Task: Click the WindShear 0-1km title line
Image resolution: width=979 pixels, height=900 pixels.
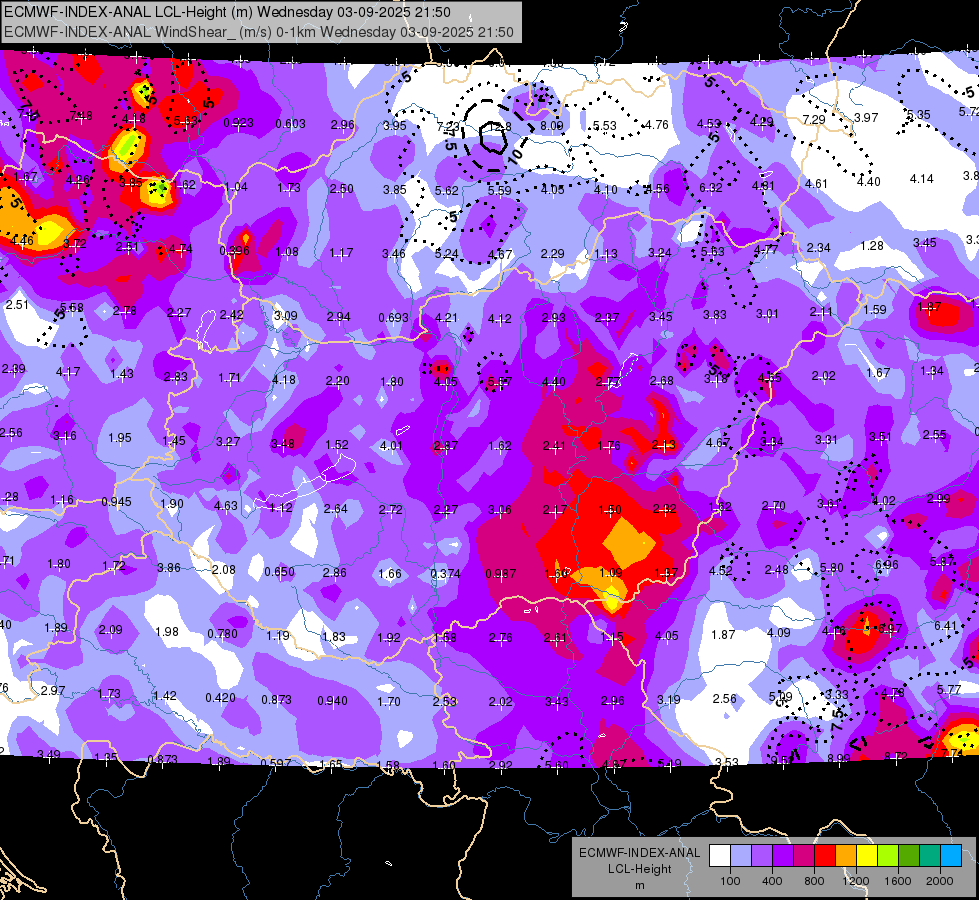Action: [258, 32]
